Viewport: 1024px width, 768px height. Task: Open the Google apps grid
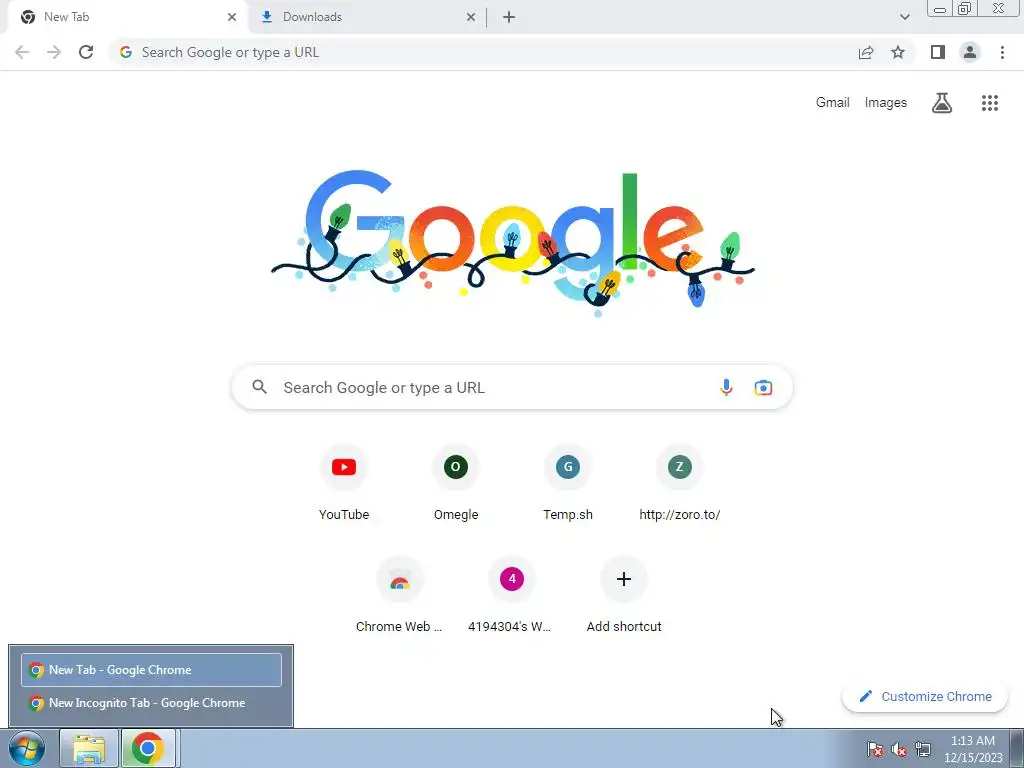[x=989, y=103]
